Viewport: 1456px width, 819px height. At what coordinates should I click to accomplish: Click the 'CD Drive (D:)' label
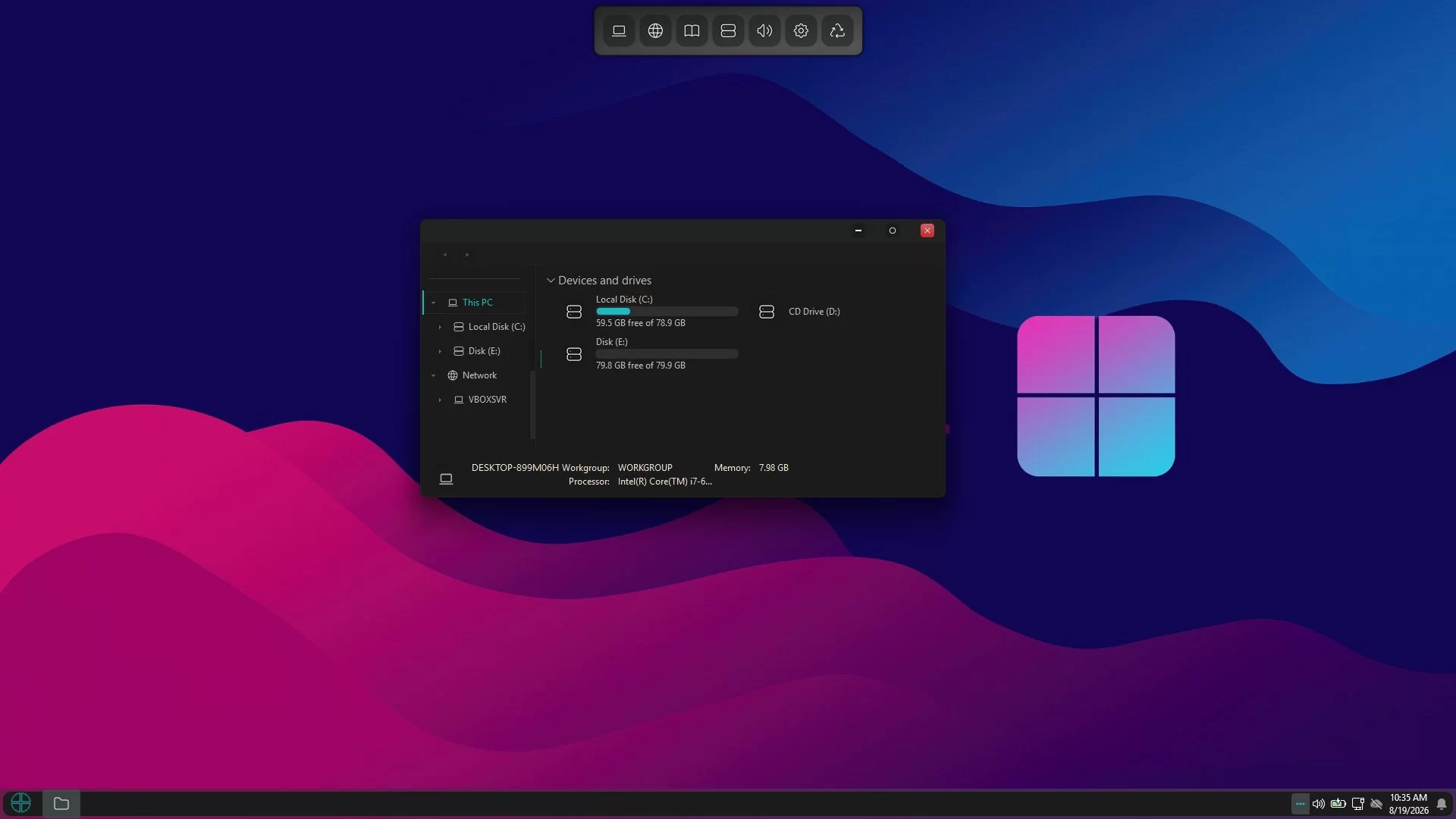coord(814,312)
